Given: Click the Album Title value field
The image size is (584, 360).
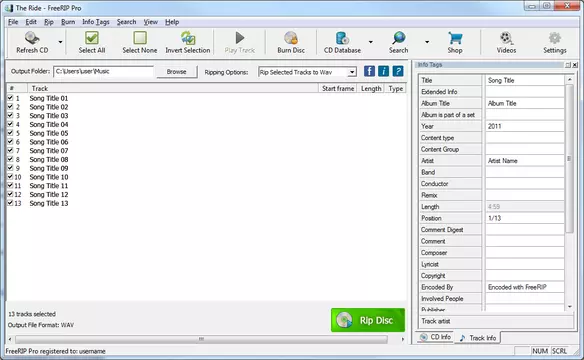Looking at the screenshot, I should tap(524, 103).
